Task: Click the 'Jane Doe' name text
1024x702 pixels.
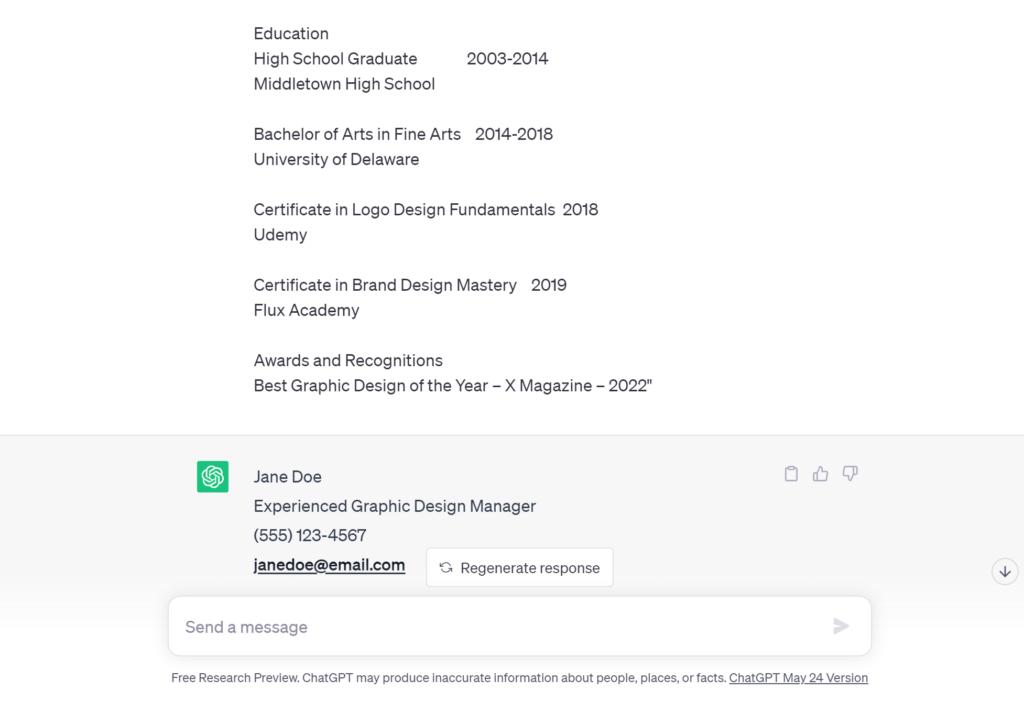Action: click(x=287, y=477)
